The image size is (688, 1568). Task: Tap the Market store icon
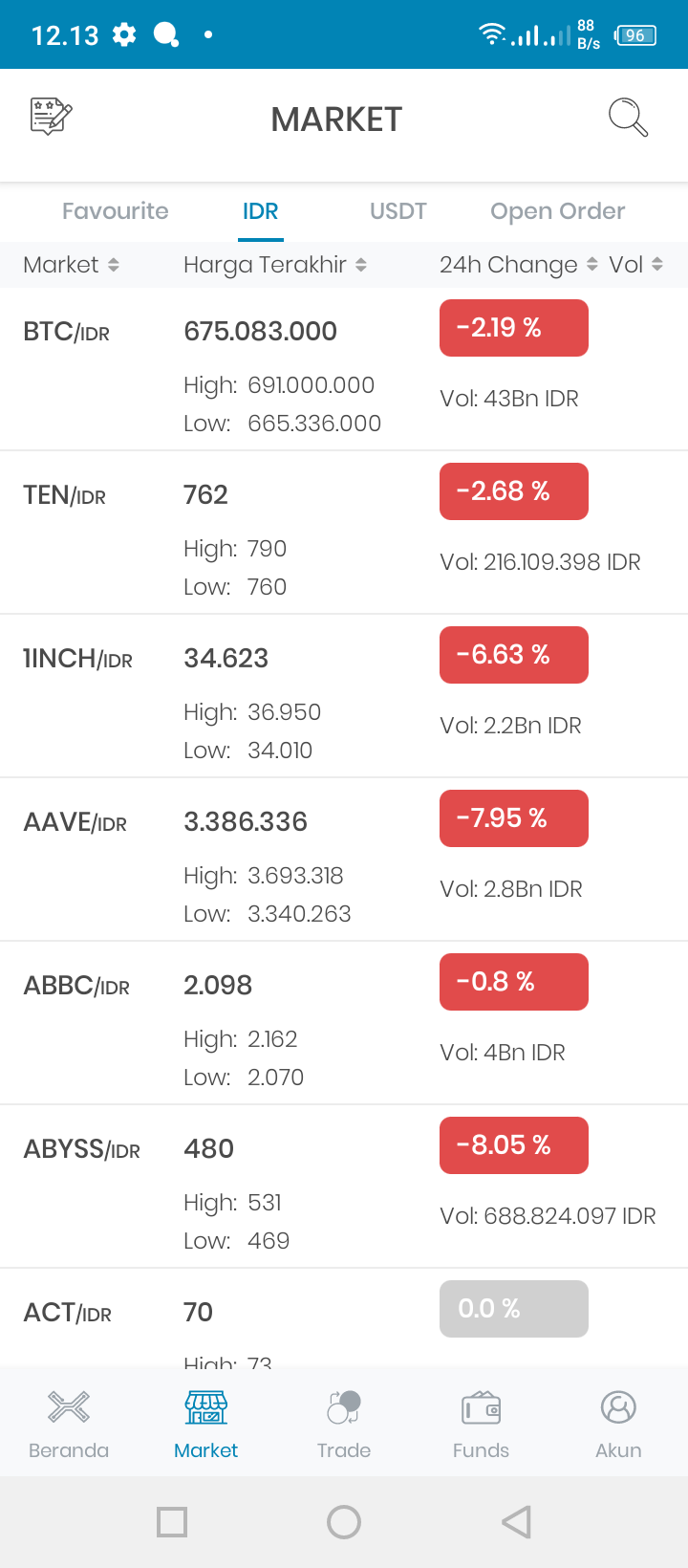pos(206,1407)
